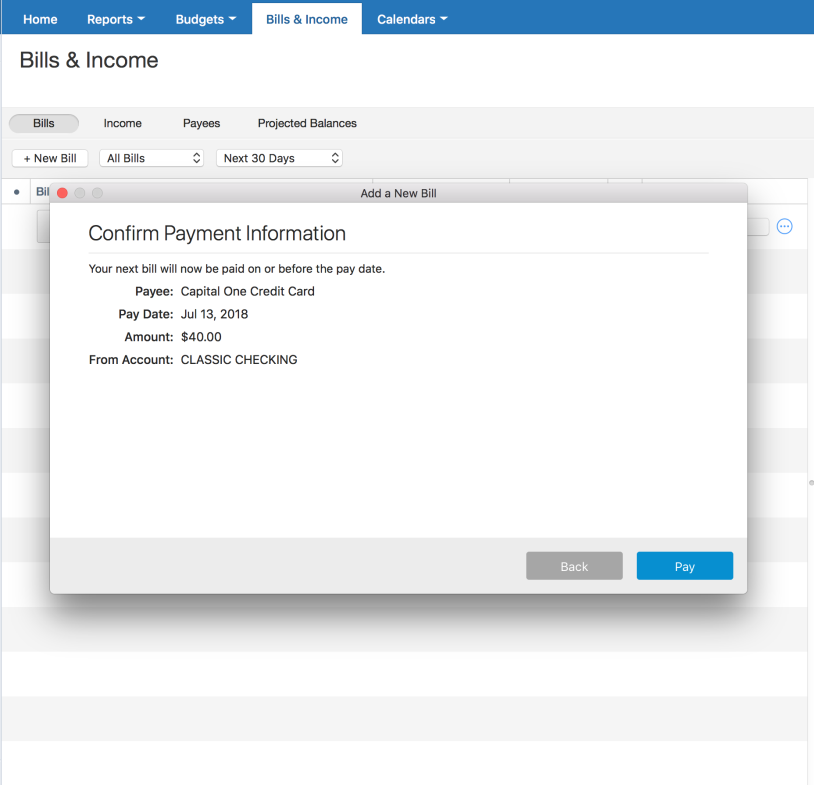Viewport: 814px width, 785px height.
Task: Click the Add a New Bill title bar
Action: (x=398, y=193)
